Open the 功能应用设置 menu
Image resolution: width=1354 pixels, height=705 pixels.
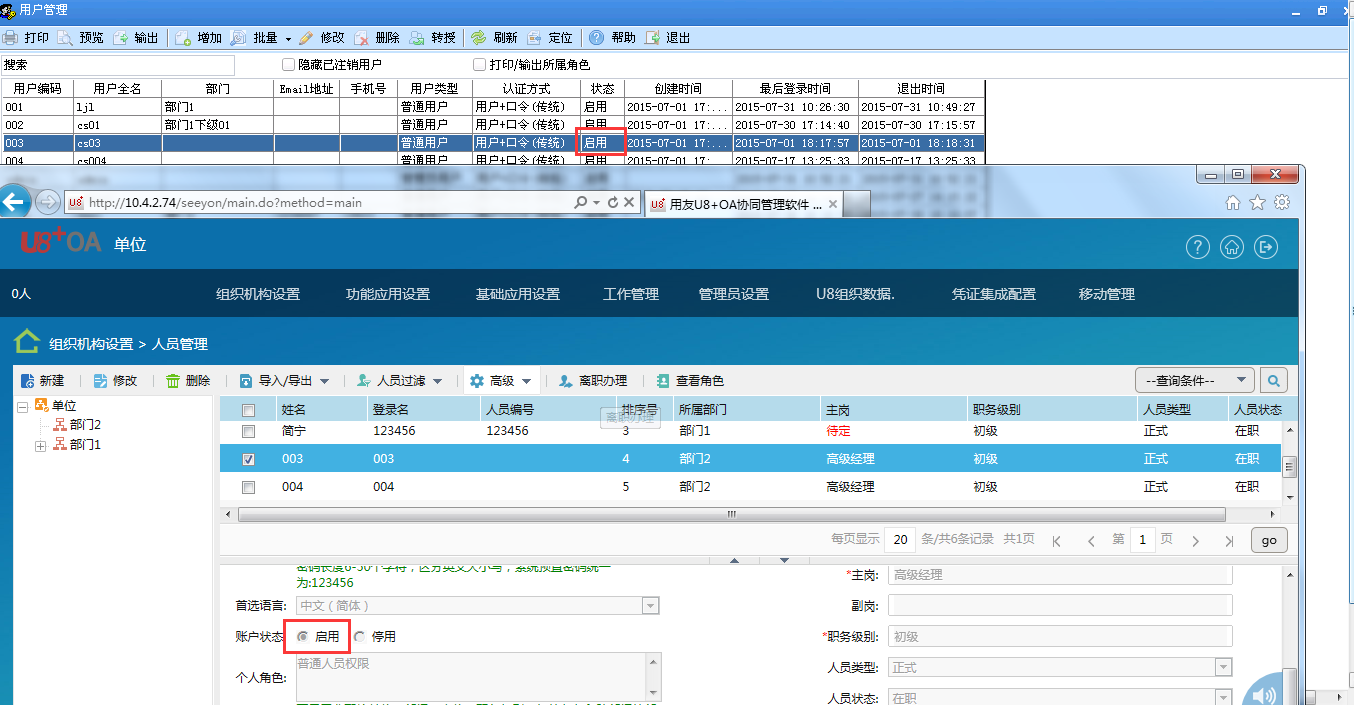point(388,294)
